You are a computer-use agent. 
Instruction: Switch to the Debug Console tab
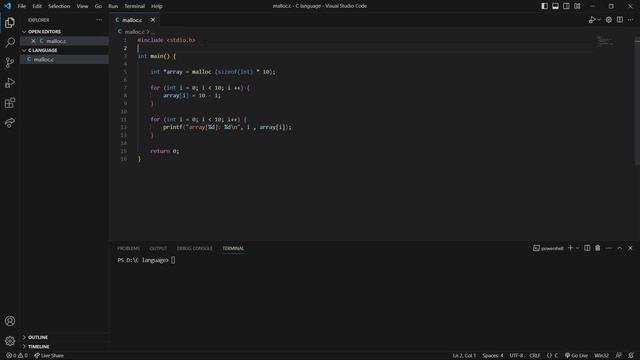(x=194, y=248)
